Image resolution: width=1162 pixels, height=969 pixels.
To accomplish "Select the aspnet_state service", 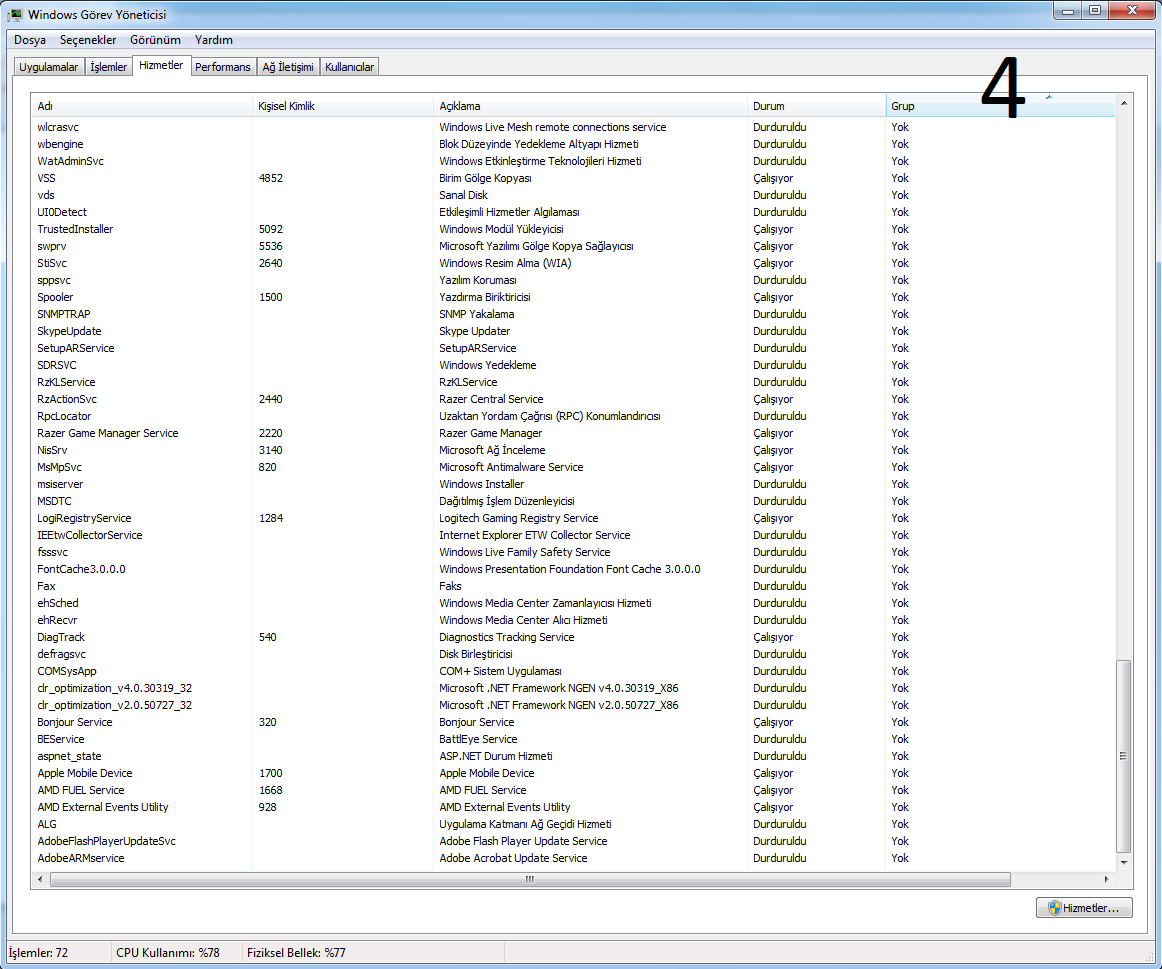I will coord(70,757).
